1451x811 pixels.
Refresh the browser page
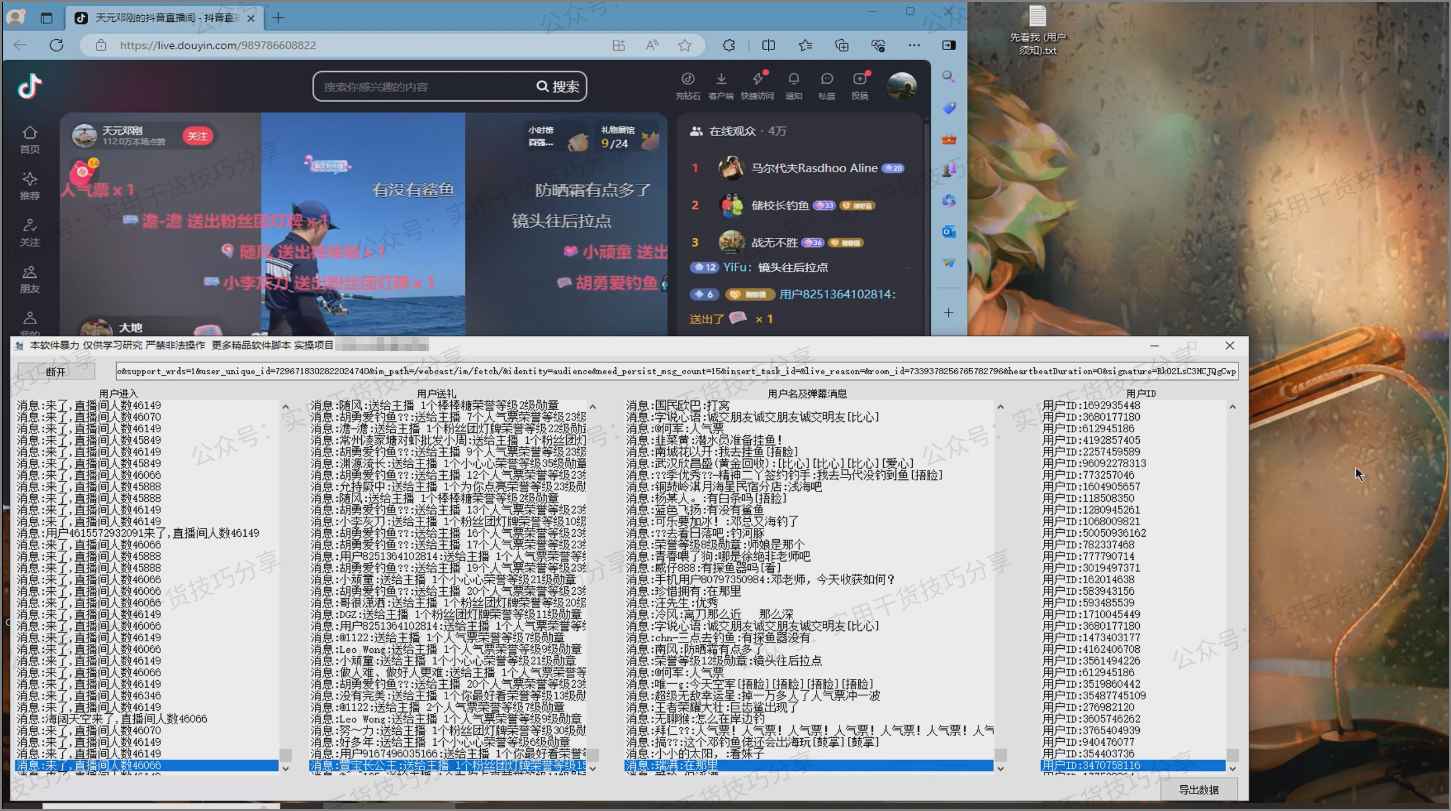[x=56, y=45]
